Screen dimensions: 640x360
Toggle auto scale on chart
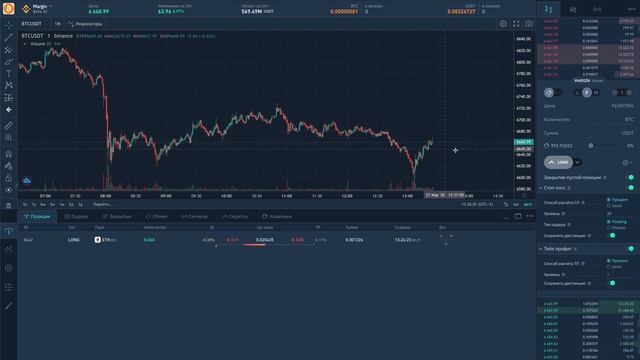click(x=528, y=204)
